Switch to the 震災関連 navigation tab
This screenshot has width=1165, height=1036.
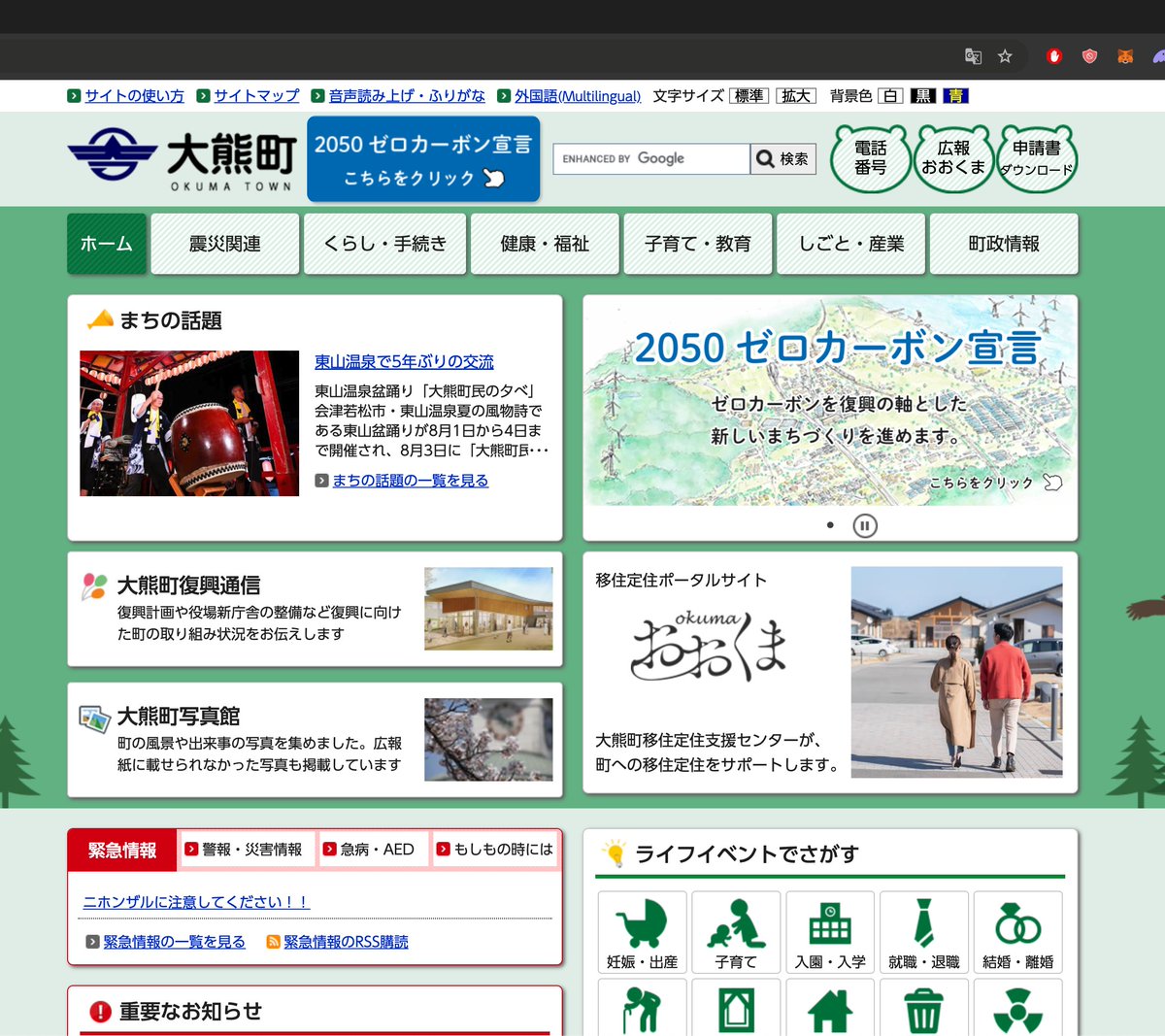point(224,244)
